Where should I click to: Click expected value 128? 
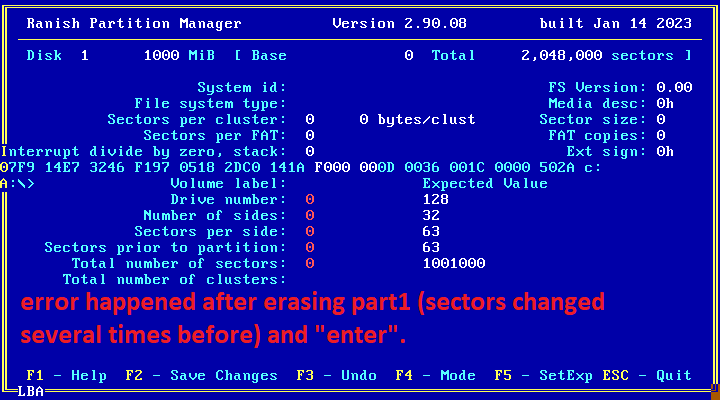click(x=435, y=200)
